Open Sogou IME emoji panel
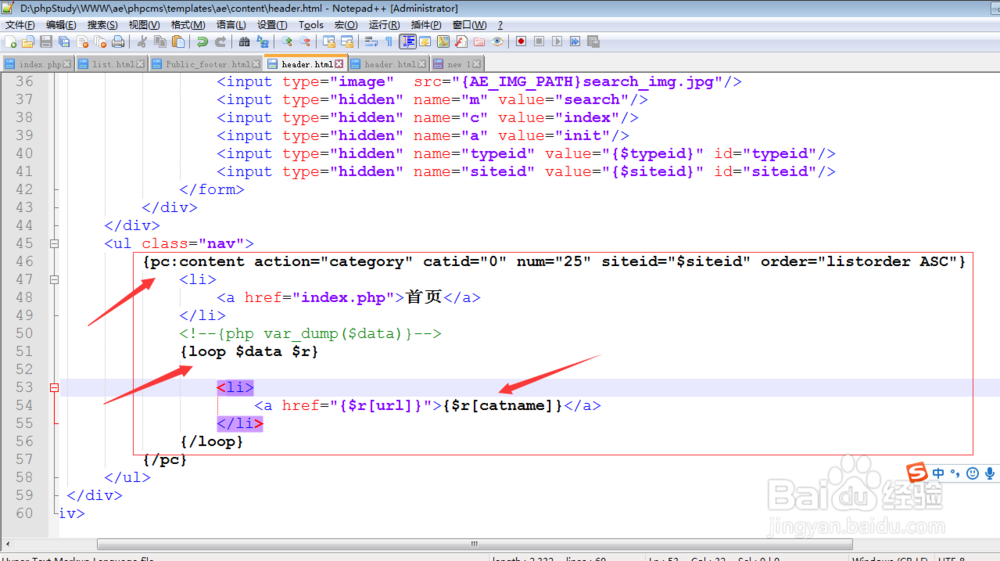Image resolution: width=1000 pixels, height=561 pixels. pyautogui.click(x=972, y=473)
